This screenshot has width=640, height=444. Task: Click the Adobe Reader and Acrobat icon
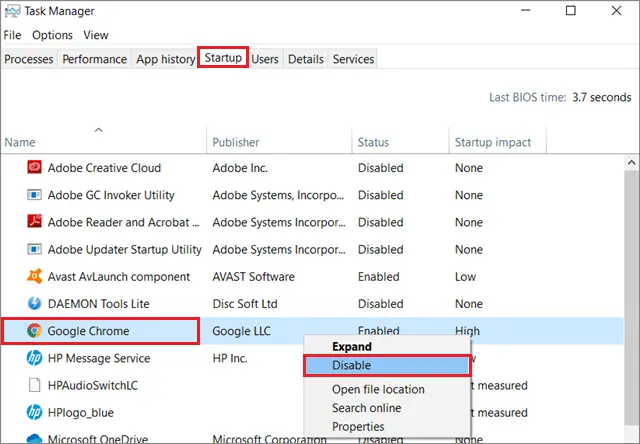tap(34, 222)
